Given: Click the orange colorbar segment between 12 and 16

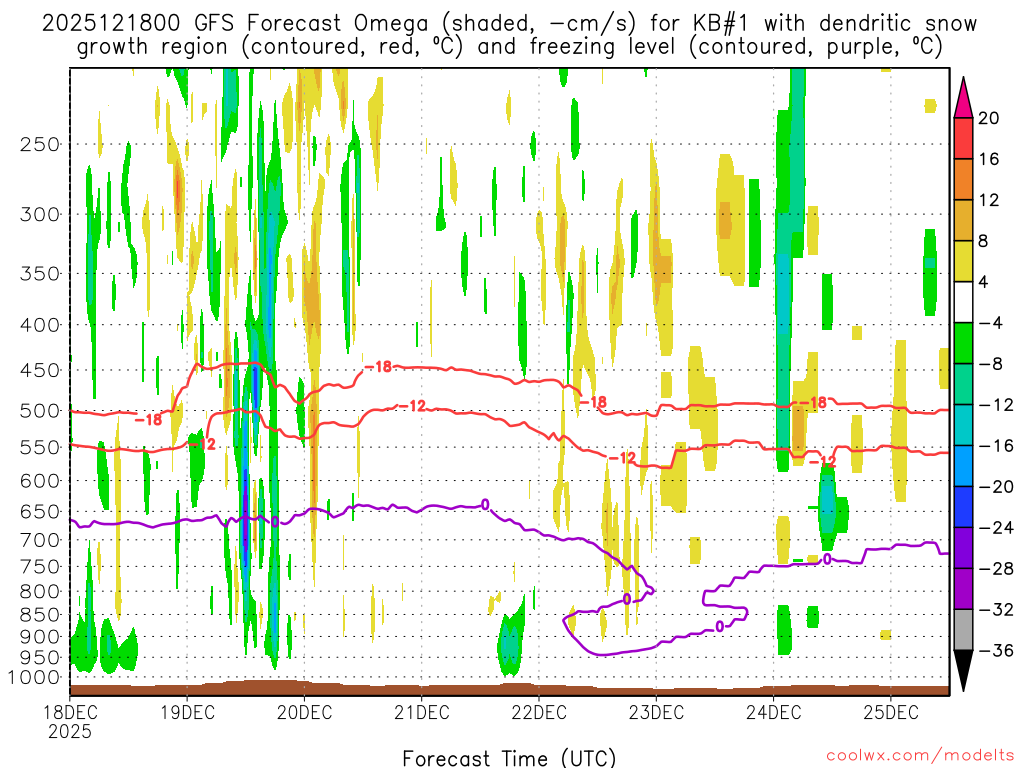Looking at the screenshot, I should [x=963, y=180].
